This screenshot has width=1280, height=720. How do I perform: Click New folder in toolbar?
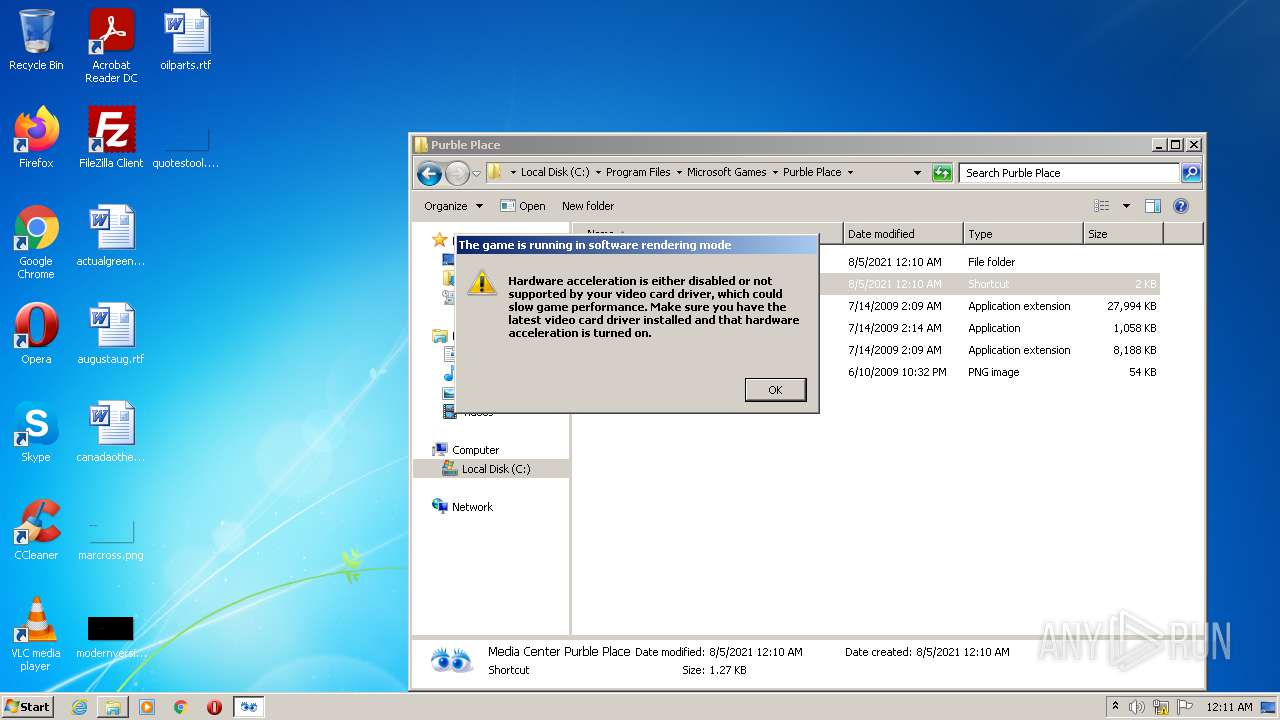click(x=588, y=206)
